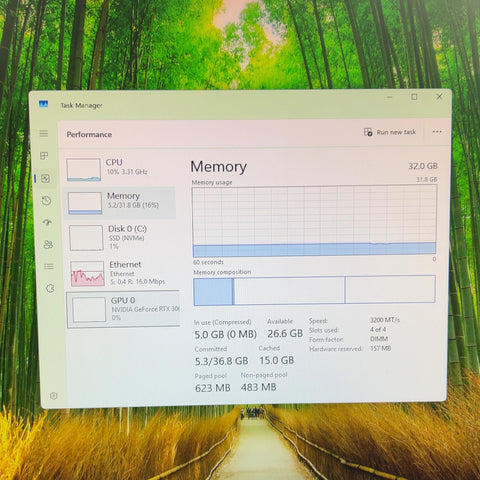The image size is (480, 480).
Task: Click the Non-paged pool value 483 MB
Action: [259, 387]
